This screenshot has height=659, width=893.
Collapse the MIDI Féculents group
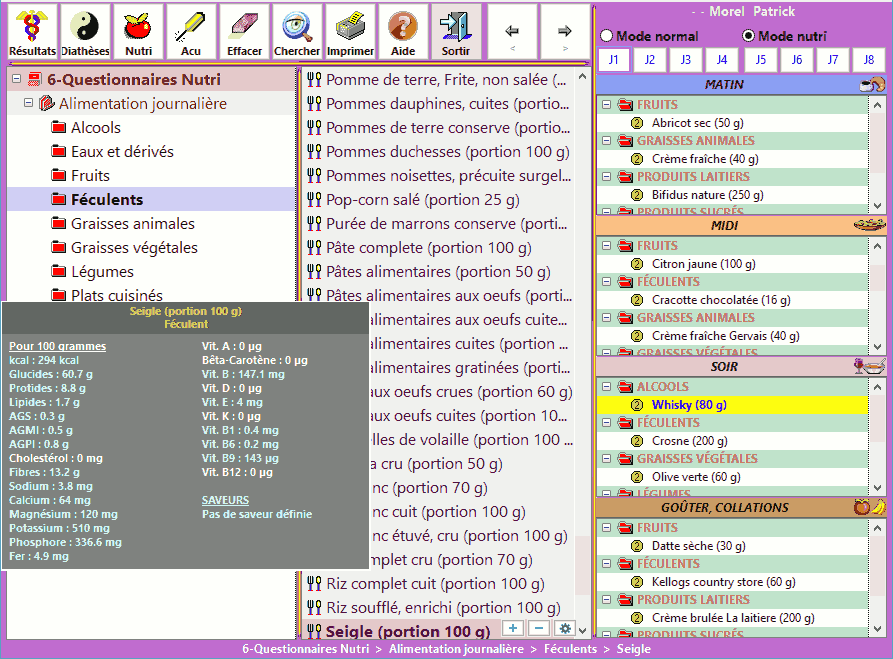tap(607, 282)
